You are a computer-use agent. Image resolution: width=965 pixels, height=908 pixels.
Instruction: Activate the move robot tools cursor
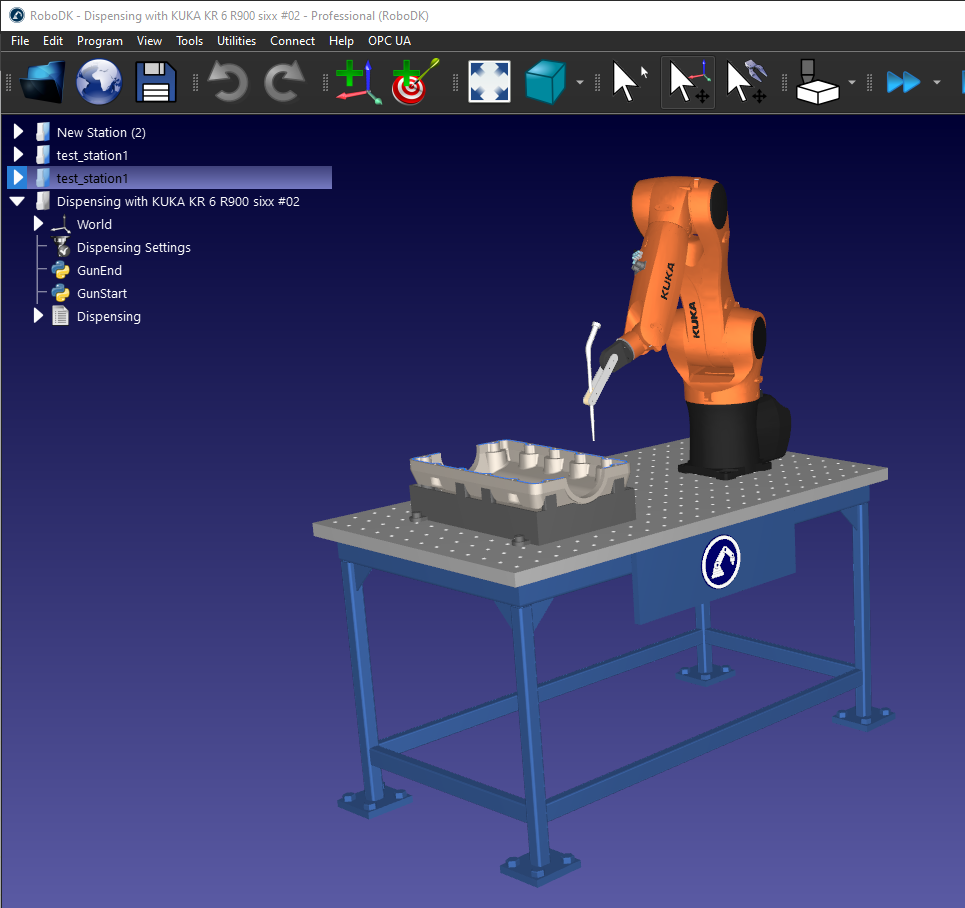747,82
